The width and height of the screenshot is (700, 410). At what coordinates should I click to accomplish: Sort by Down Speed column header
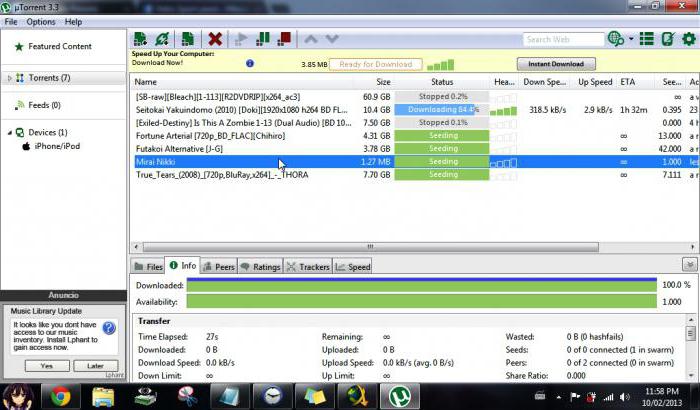click(x=545, y=82)
